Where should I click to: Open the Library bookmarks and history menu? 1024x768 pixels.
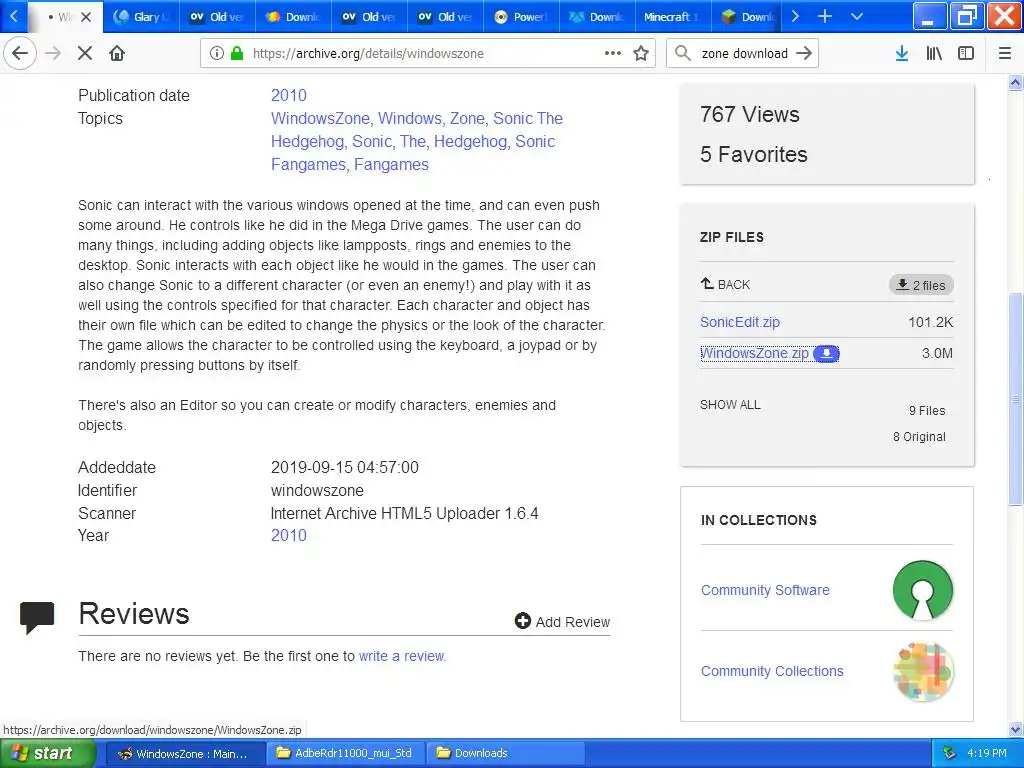click(934, 54)
